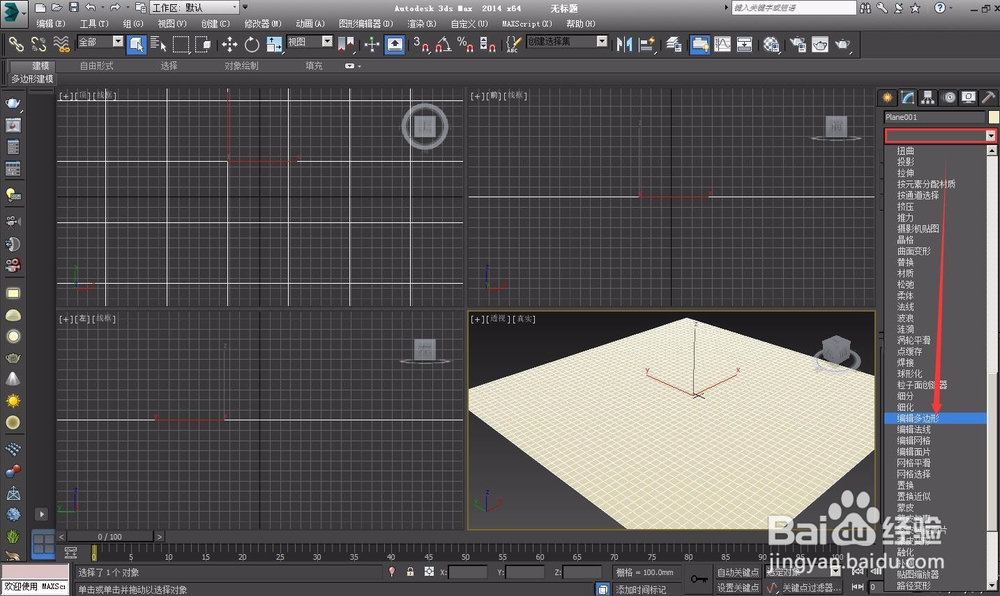Switch to the 自由形式 ribbon tab

96,66
